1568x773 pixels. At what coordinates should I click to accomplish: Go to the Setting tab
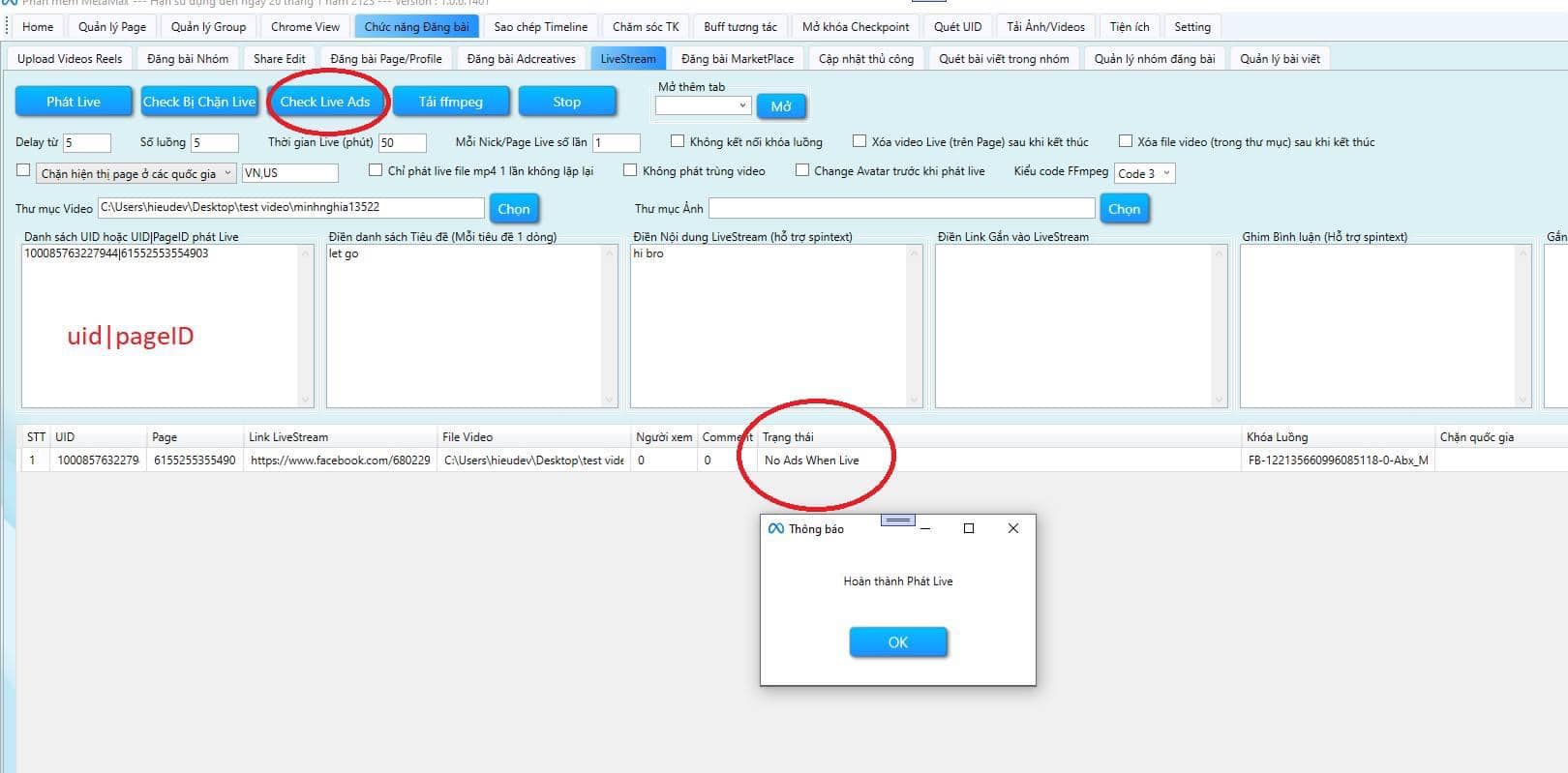tap(1191, 27)
